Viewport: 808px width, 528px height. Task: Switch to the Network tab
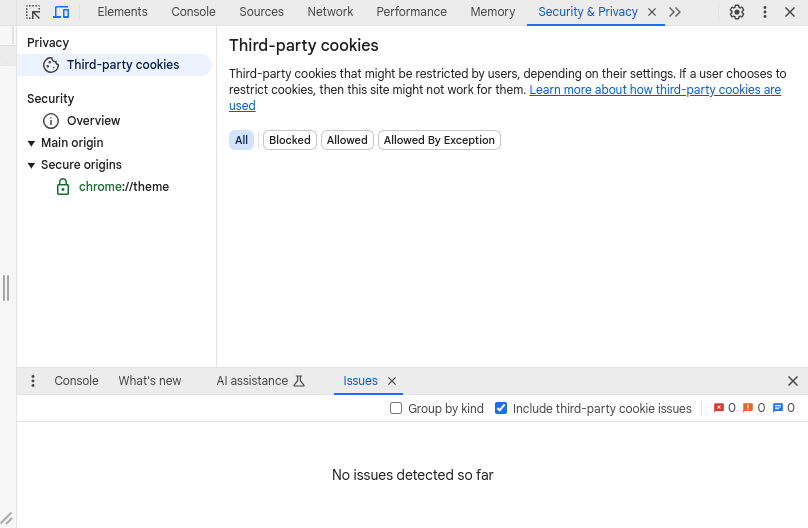(x=330, y=12)
